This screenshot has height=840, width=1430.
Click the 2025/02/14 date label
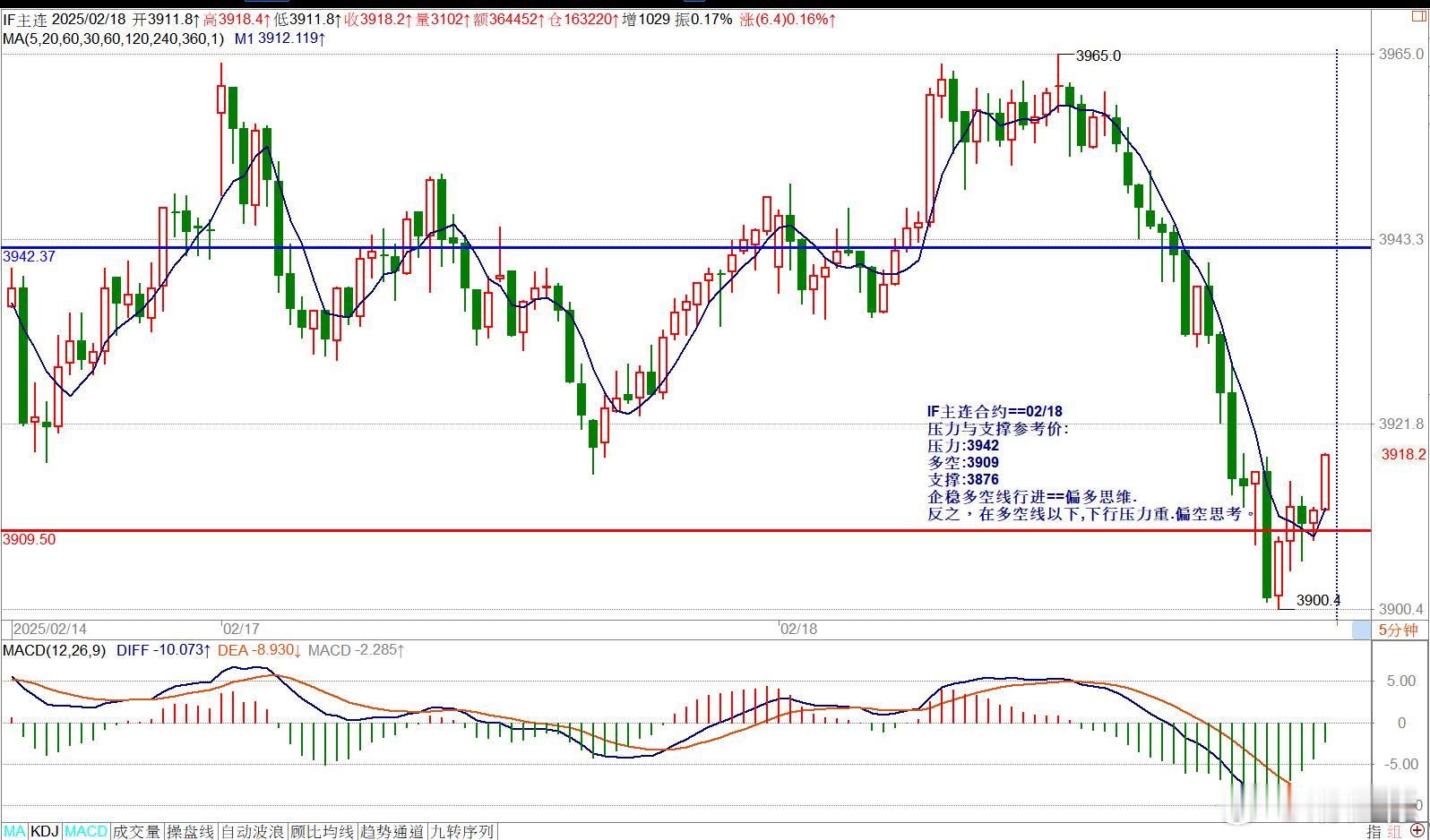[50, 629]
